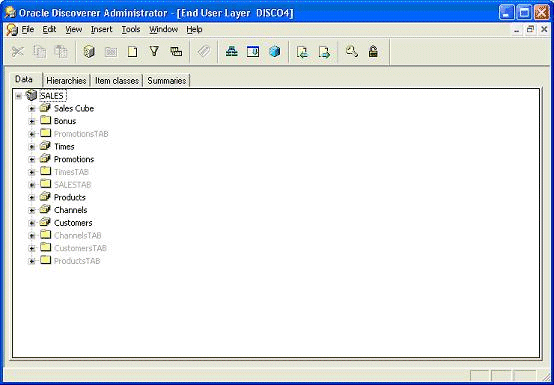Switch to the Summaries tab
The image size is (554, 385).
(x=167, y=81)
